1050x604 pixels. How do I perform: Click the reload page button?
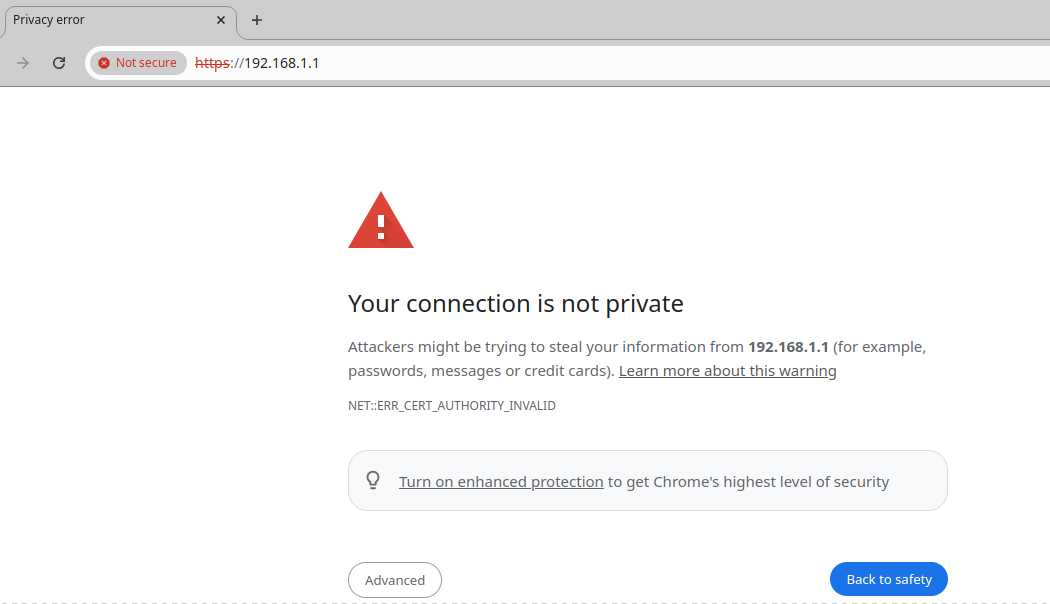pos(59,63)
